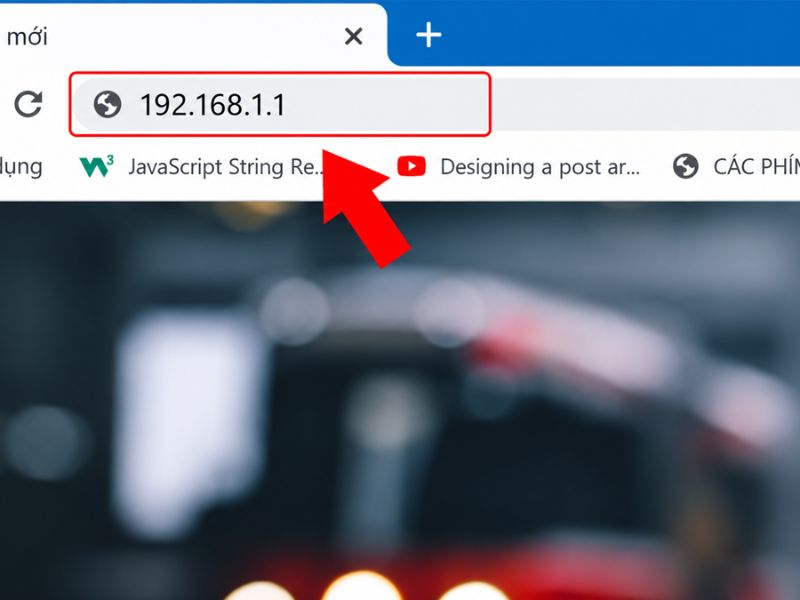
Task: Open the Designing a post ar... bookmark
Action: [518, 167]
